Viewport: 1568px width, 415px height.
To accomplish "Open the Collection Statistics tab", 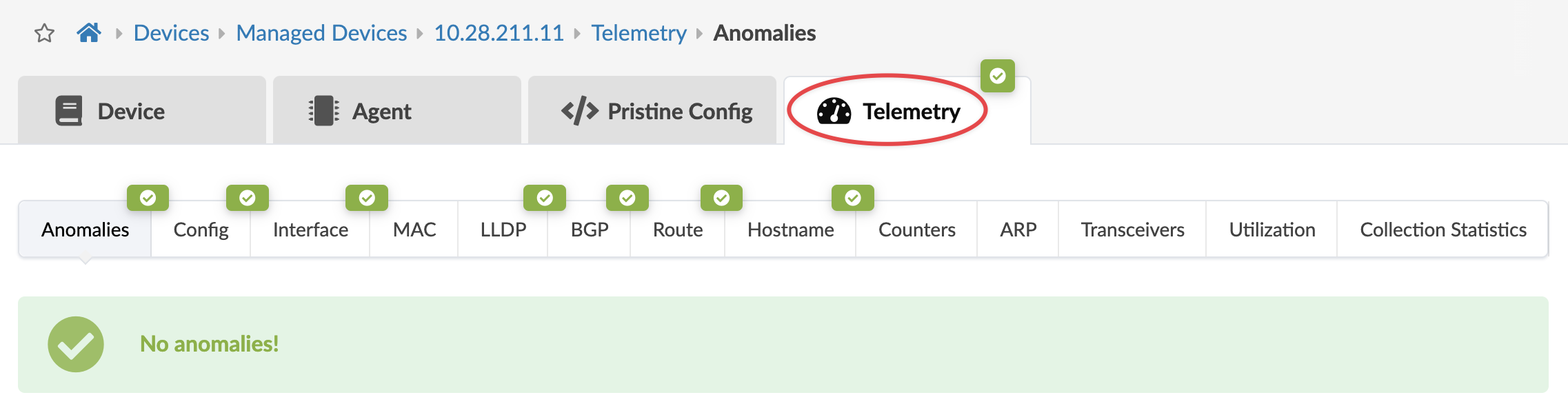I will click(1443, 230).
